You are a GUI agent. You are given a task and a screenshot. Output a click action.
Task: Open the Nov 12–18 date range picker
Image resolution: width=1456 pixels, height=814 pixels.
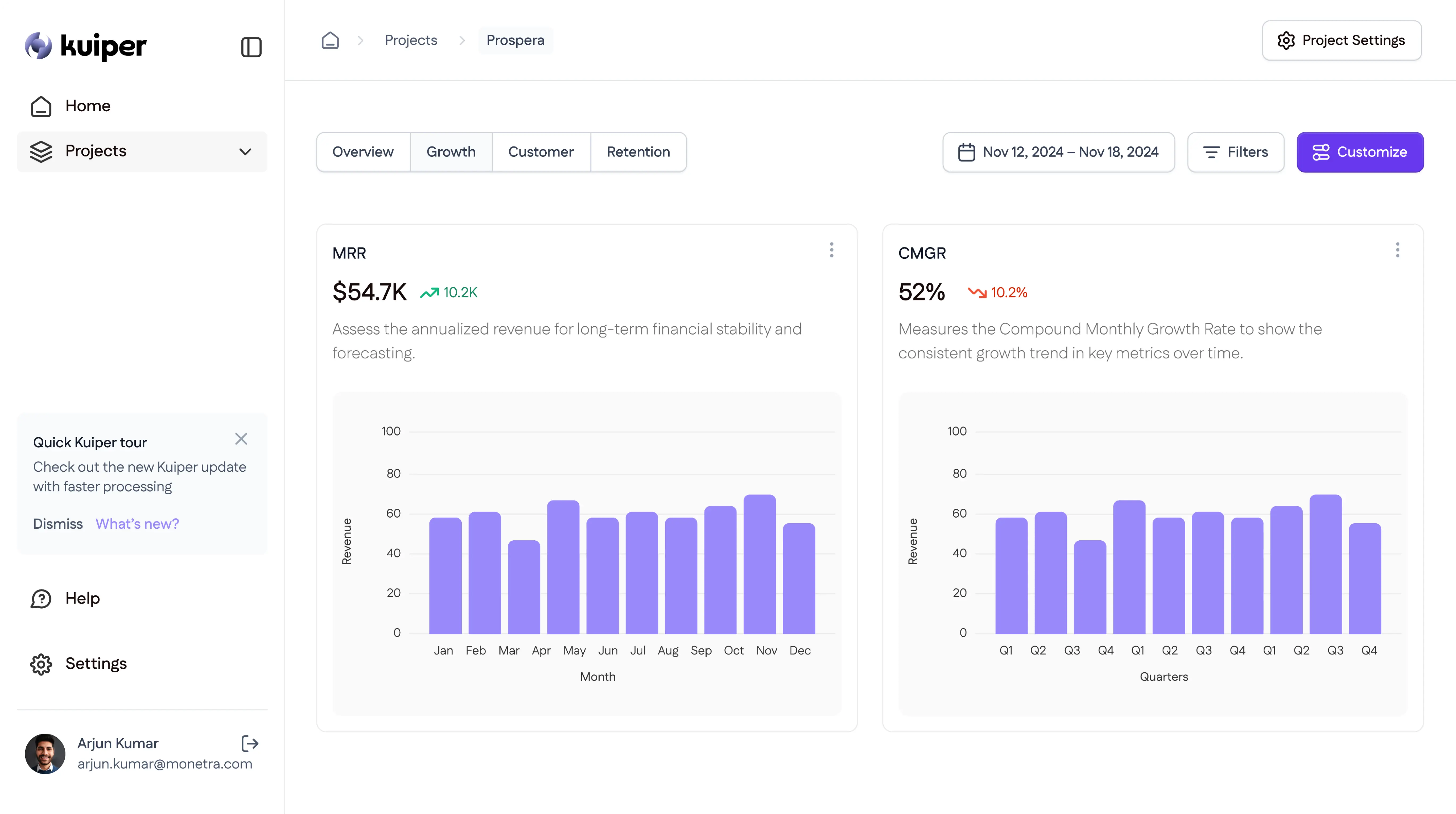[1058, 152]
